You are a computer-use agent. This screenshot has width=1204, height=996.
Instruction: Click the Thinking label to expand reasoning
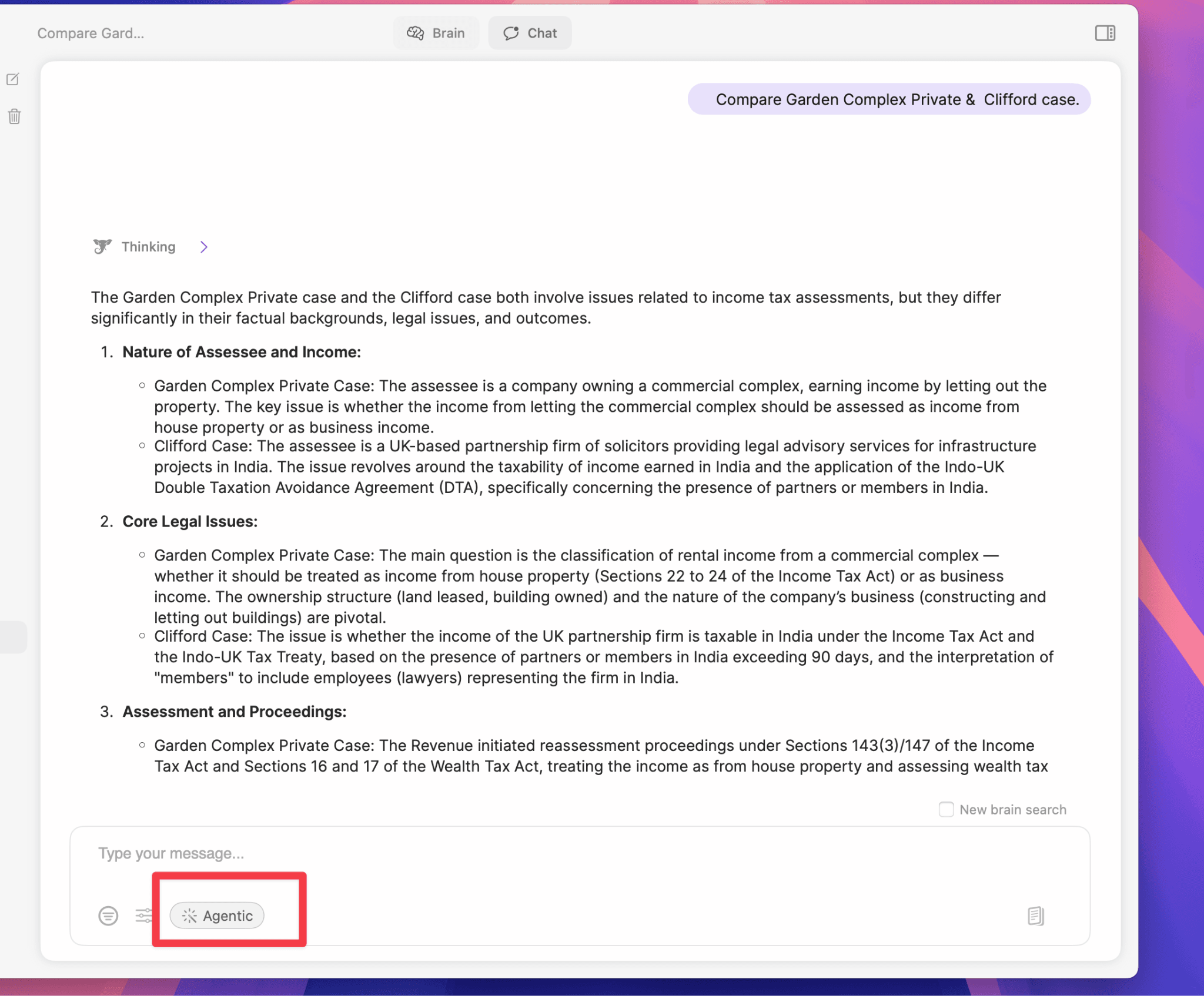[148, 247]
